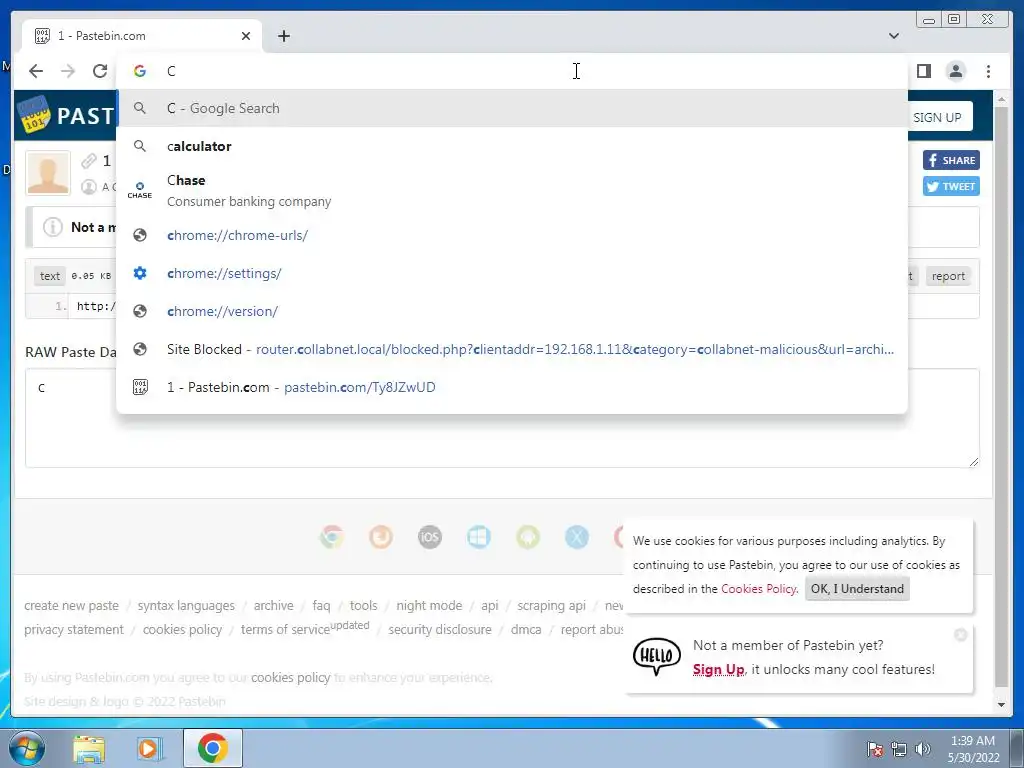
Task: Click the text syntax label
Action: click(50, 276)
